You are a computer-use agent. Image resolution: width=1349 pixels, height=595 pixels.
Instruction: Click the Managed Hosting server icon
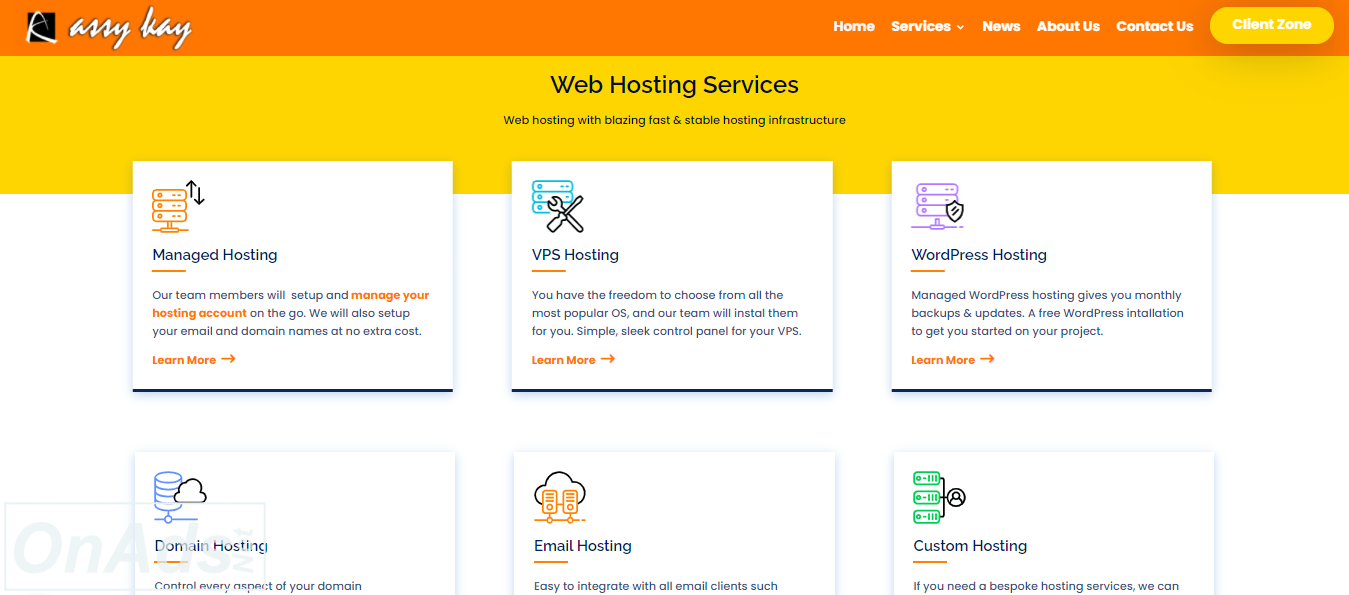pos(177,206)
